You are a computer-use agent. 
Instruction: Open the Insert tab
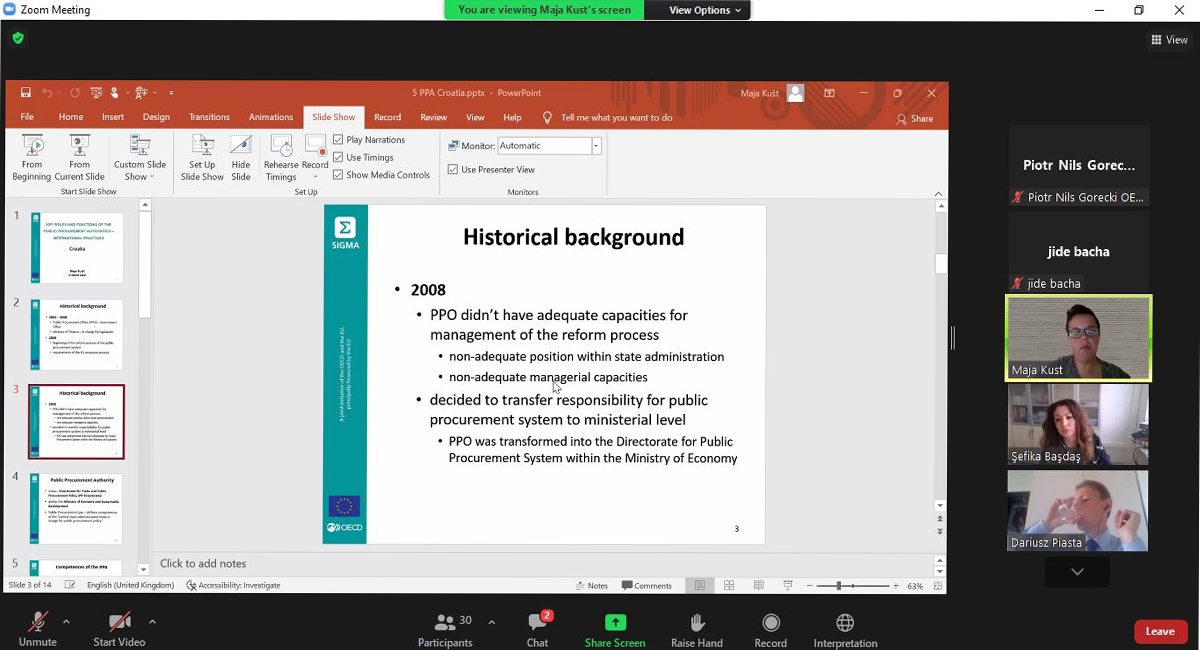pos(113,117)
